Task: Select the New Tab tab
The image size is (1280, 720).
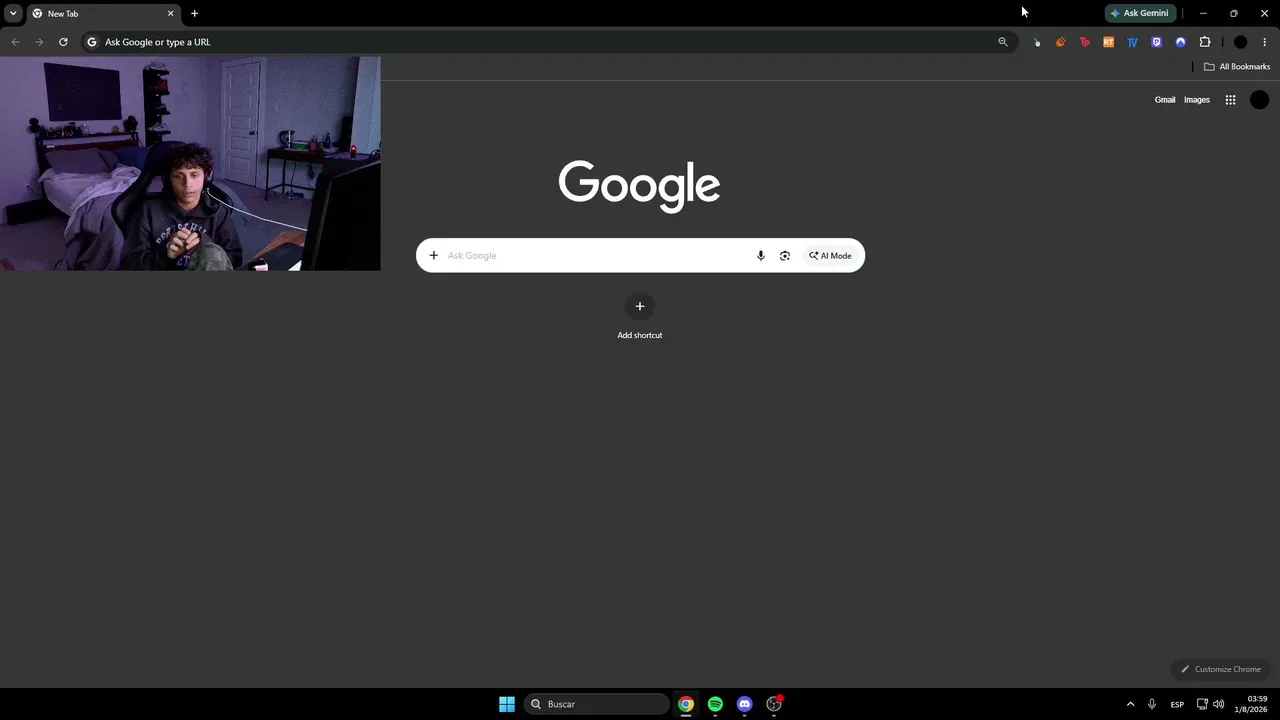Action: point(103,14)
